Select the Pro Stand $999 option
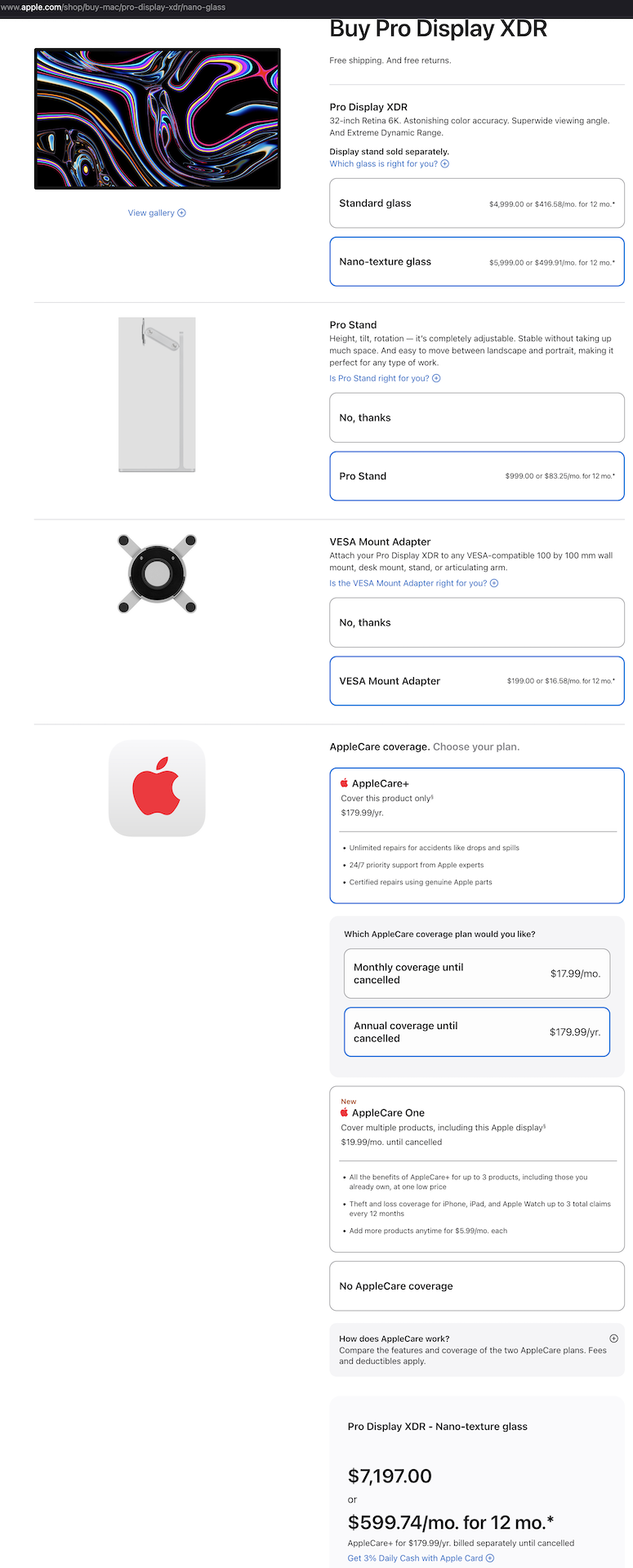This screenshot has height=1568, width=633. pos(477,476)
